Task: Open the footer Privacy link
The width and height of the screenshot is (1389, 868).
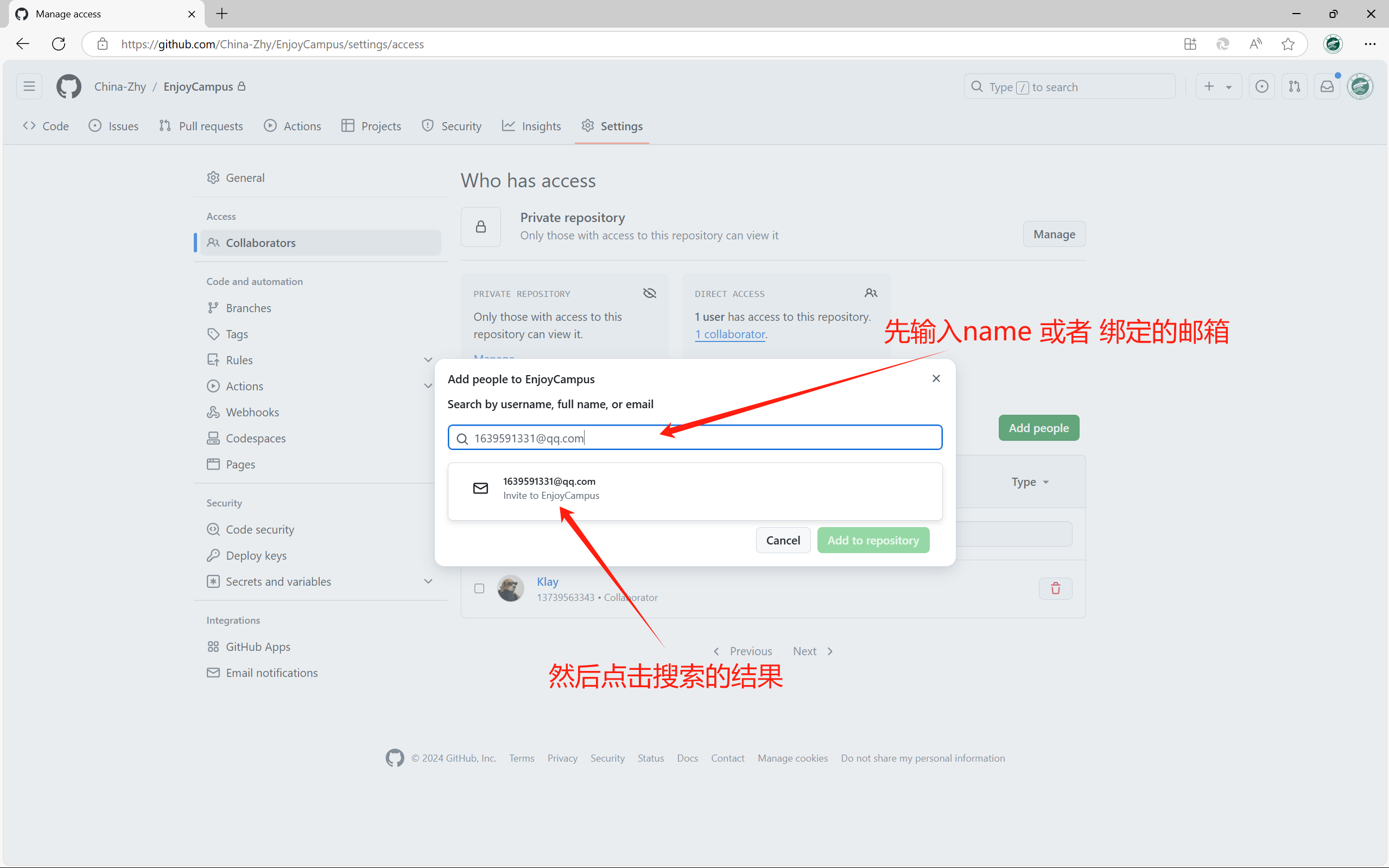Action: tap(562, 758)
